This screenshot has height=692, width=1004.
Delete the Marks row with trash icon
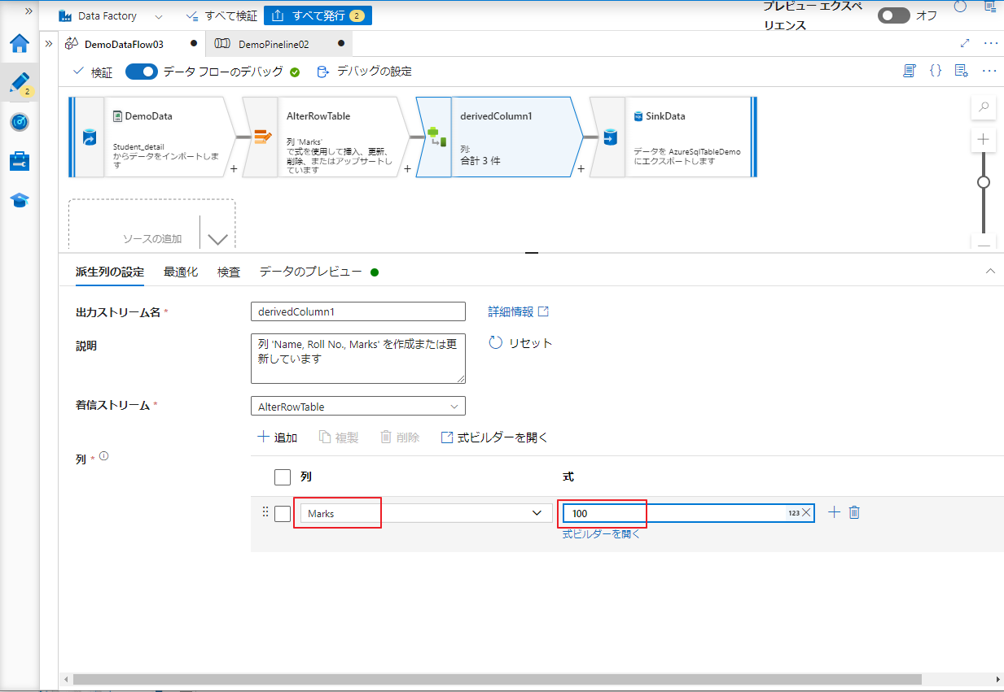coord(854,512)
